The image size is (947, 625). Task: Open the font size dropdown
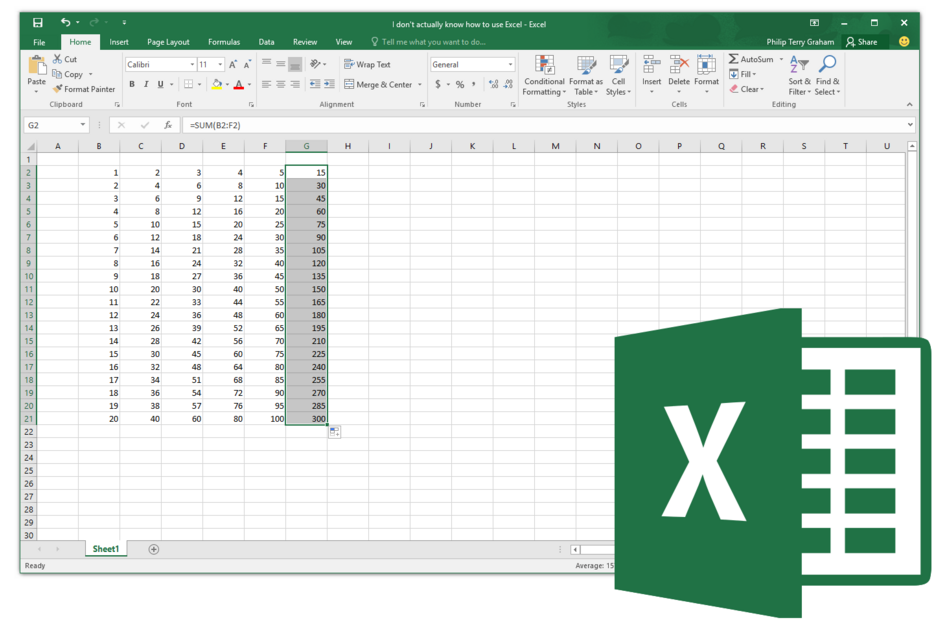click(222, 63)
